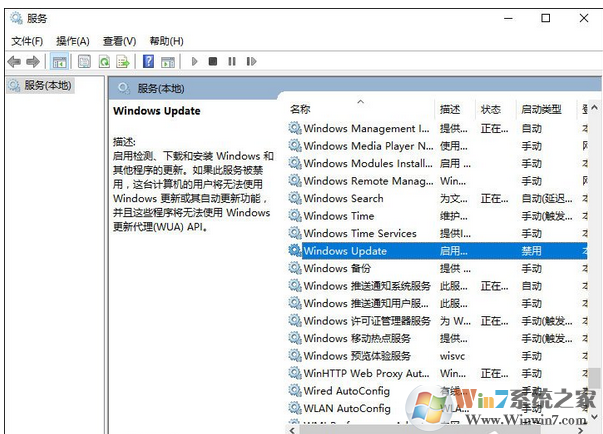Click the Pause service icon
This screenshot has width=603, height=434.
[x=232, y=62]
